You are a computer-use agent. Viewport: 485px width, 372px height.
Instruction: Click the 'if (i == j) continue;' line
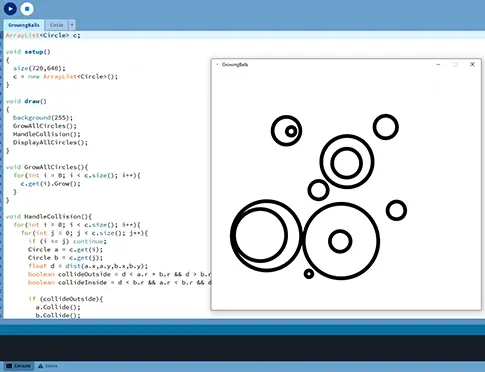coord(67,241)
